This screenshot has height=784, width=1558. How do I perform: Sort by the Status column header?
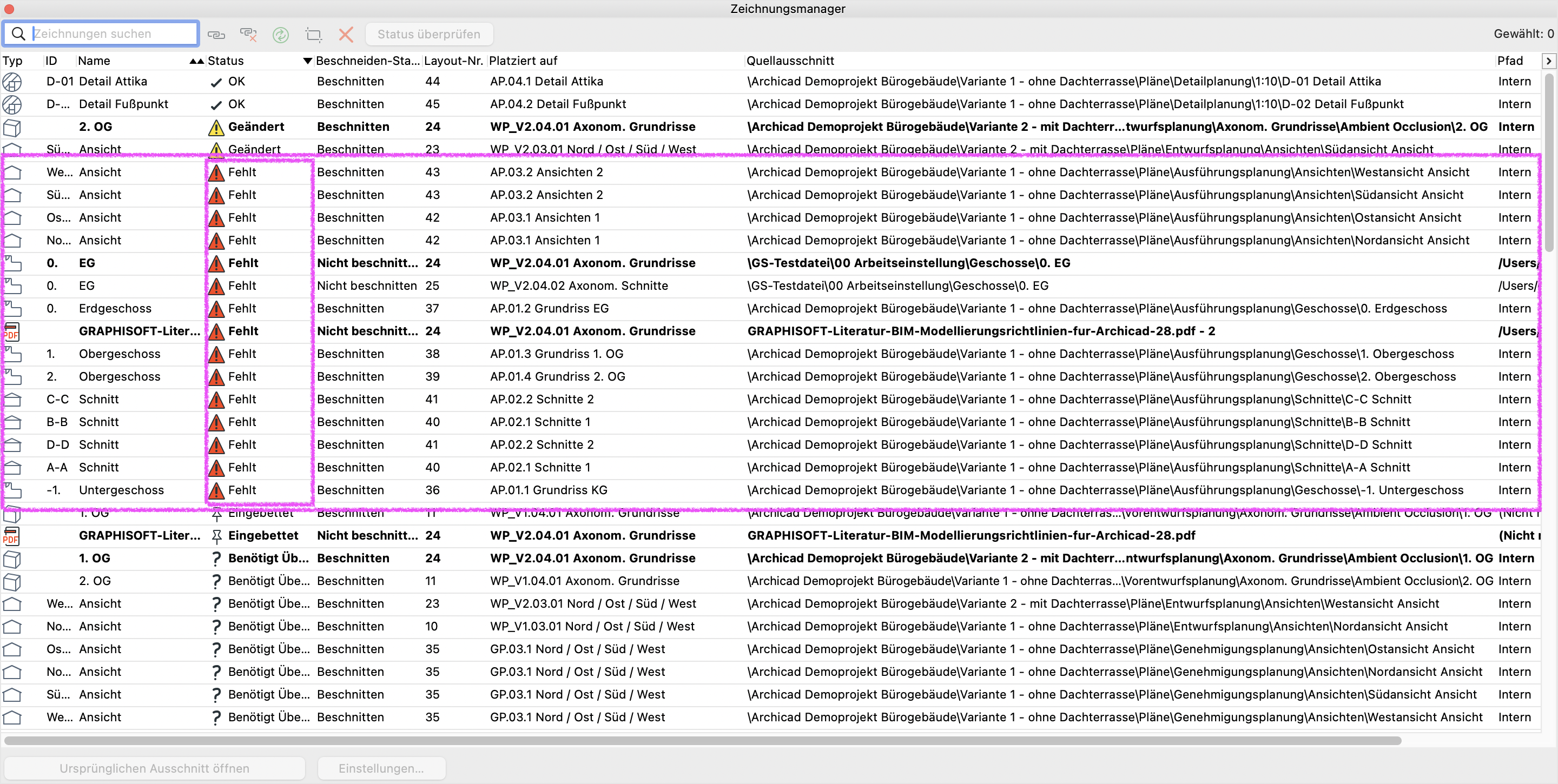(x=260, y=61)
